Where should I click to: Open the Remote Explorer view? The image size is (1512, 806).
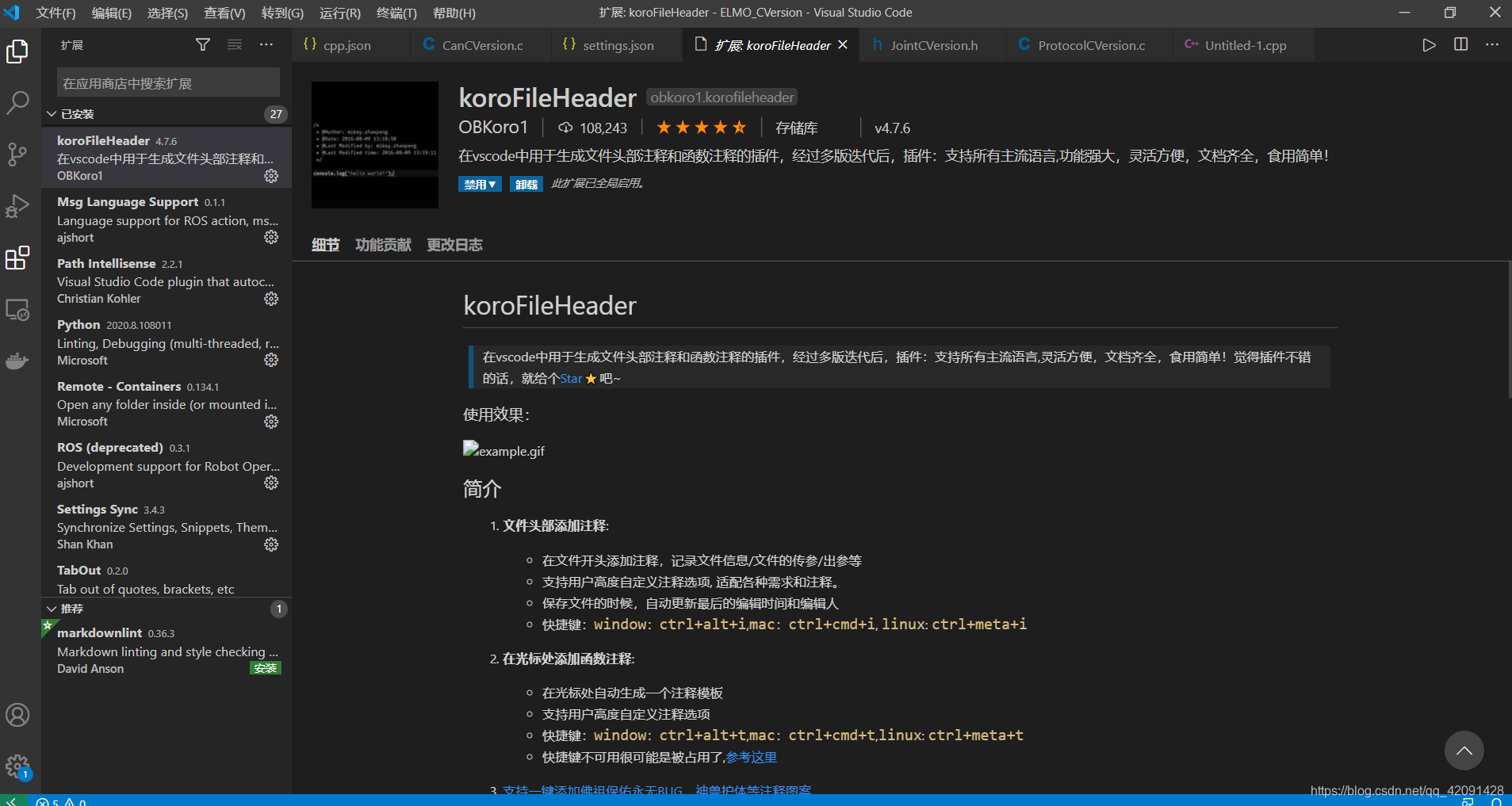click(x=17, y=309)
